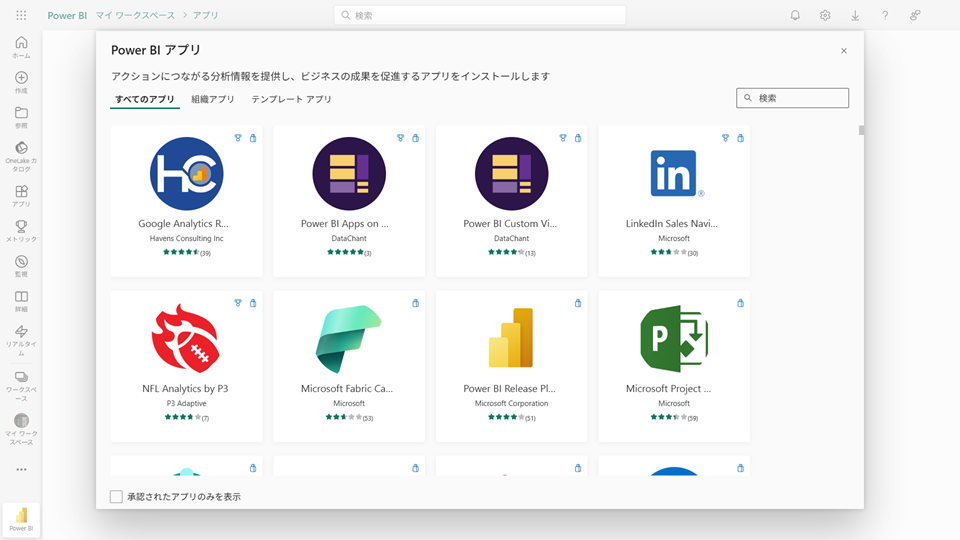
Task: Click shopping bag icon on Google Analytics card
Action: [x=253, y=138]
